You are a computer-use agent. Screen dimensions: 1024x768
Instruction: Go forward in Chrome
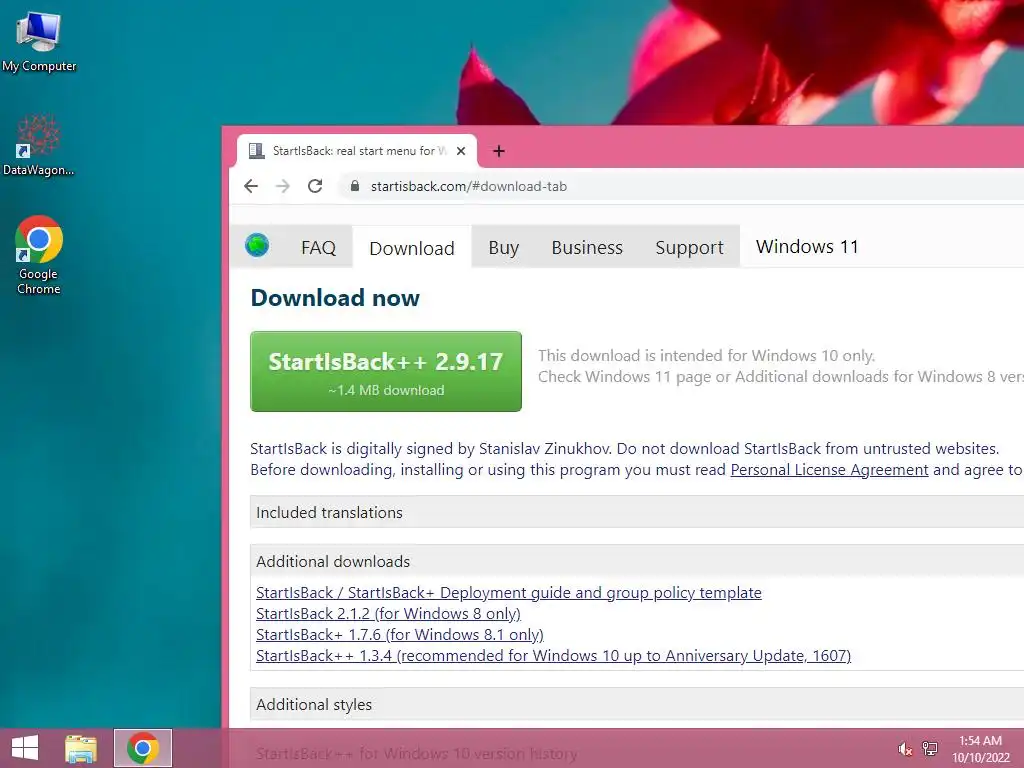pyautogui.click(x=283, y=186)
